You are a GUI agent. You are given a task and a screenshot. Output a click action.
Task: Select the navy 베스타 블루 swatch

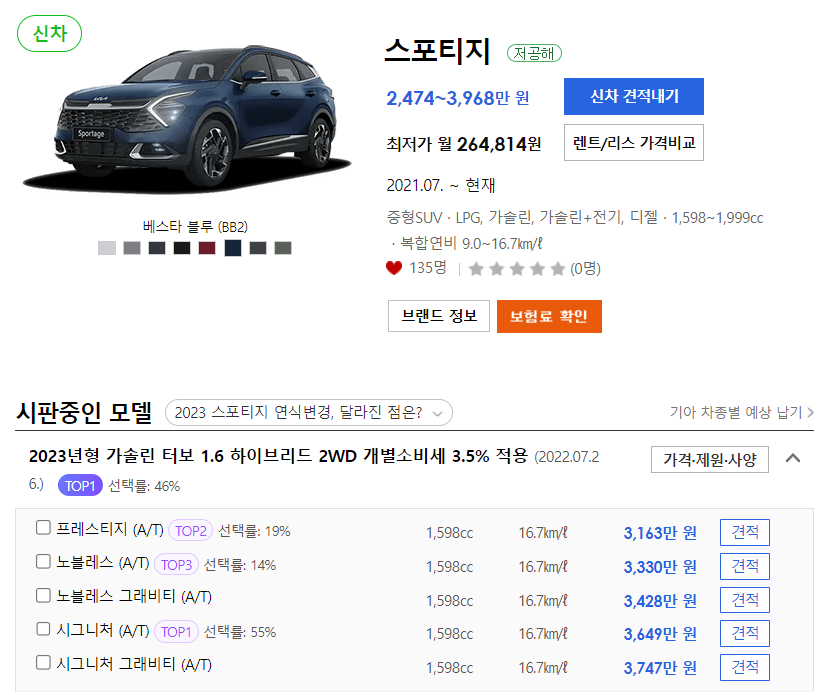coord(233,248)
